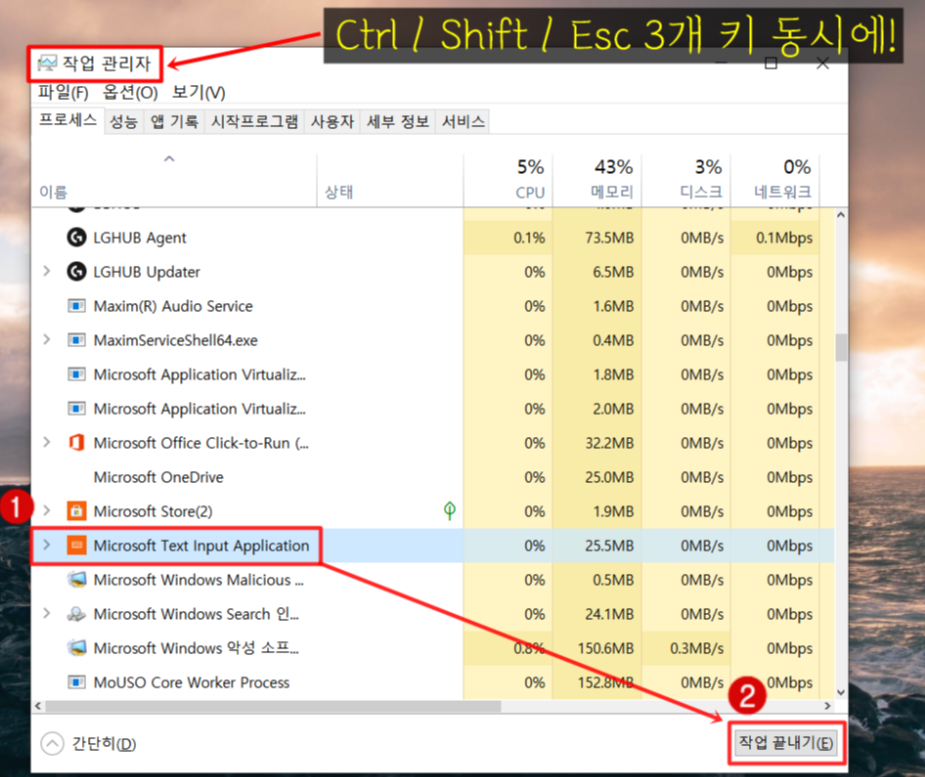Expand the MaximServiceShell64.exe group
925x777 pixels.
tap(47, 340)
